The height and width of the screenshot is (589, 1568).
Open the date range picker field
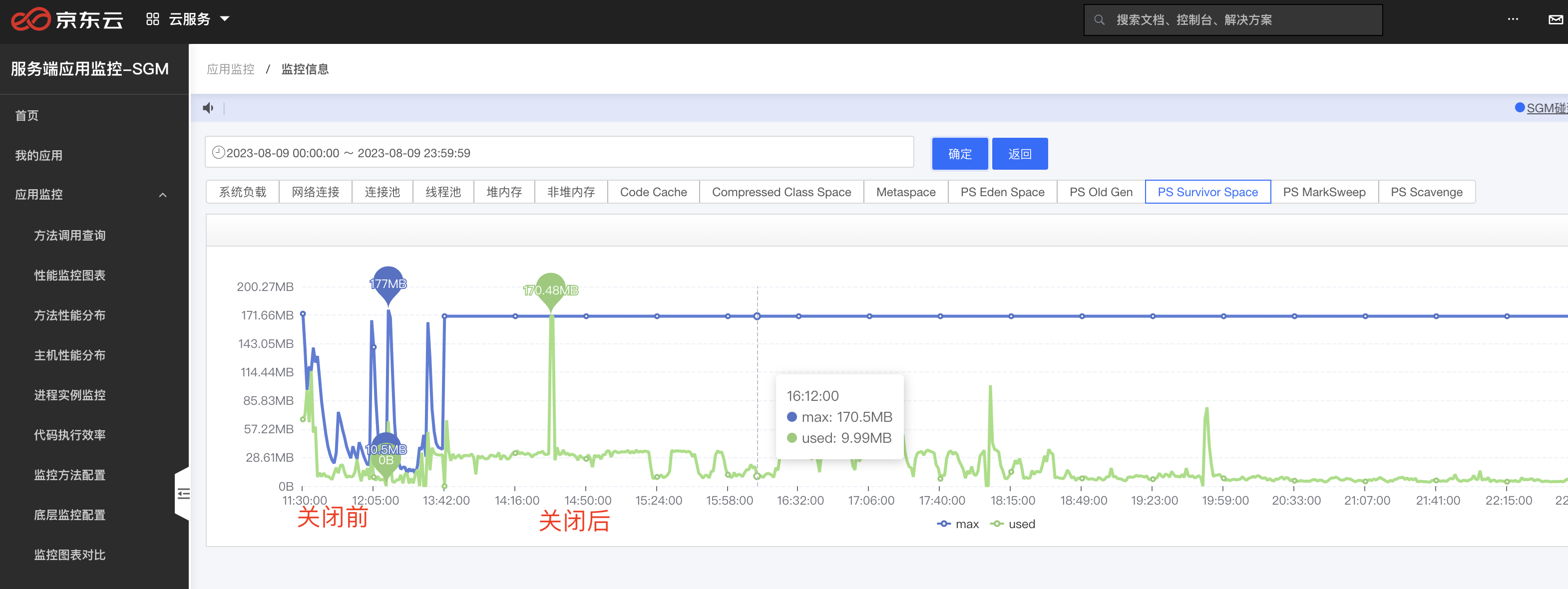pos(559,152)
